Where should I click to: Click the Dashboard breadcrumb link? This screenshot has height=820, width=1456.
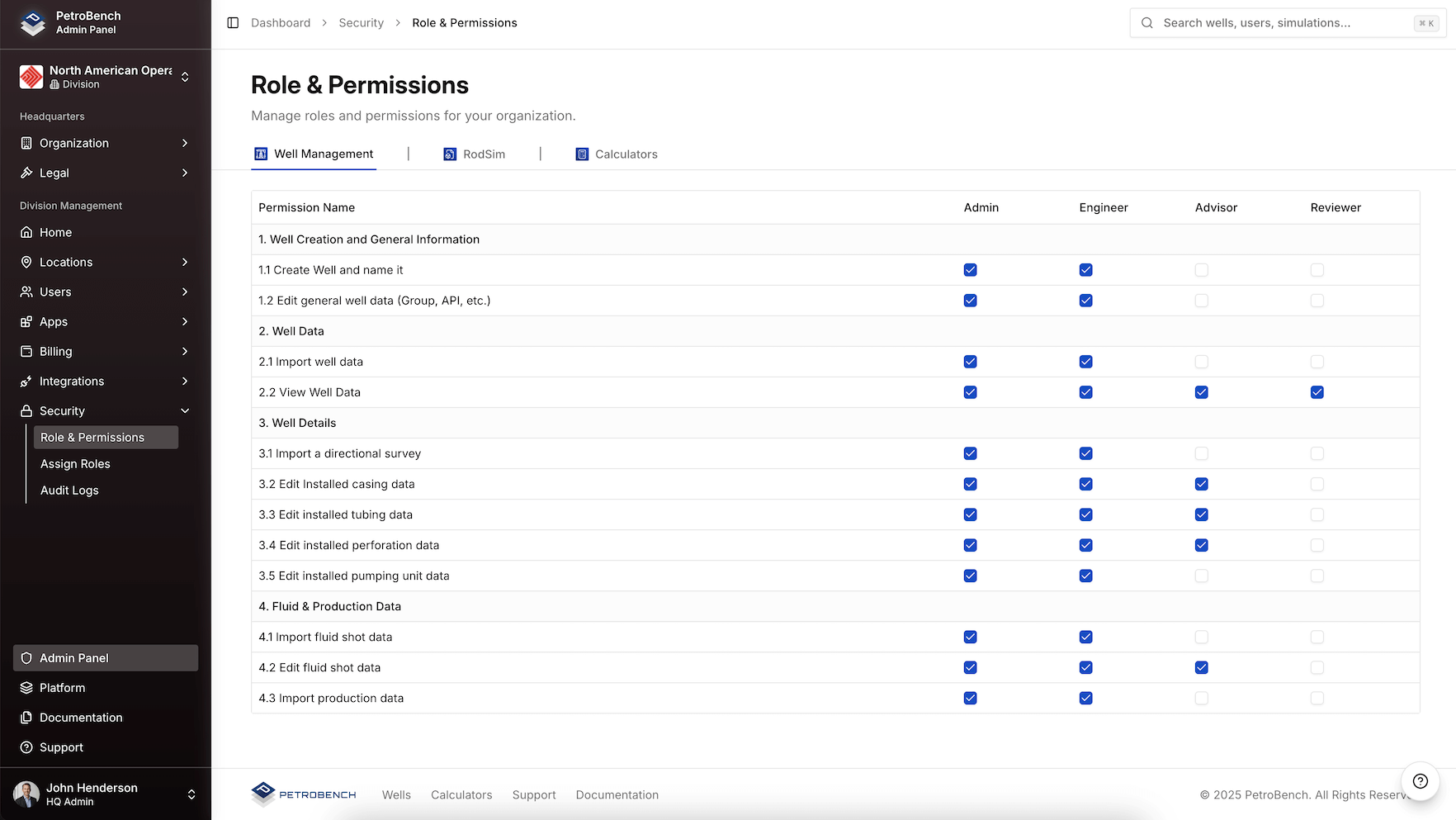coord(281,23)
